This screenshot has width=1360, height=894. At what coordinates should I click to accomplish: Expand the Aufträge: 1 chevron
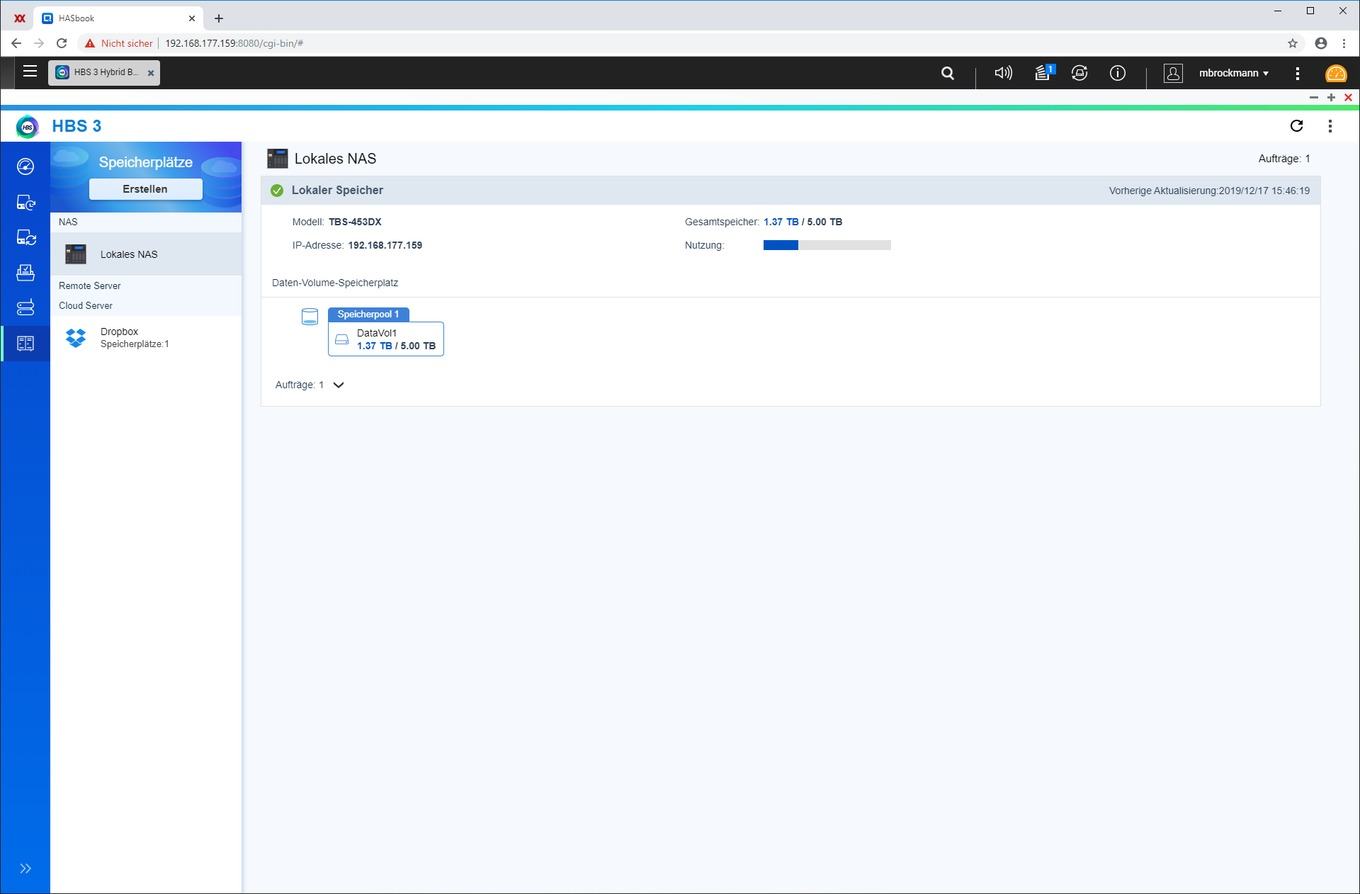pyautogui.click(x=338, y=385)
